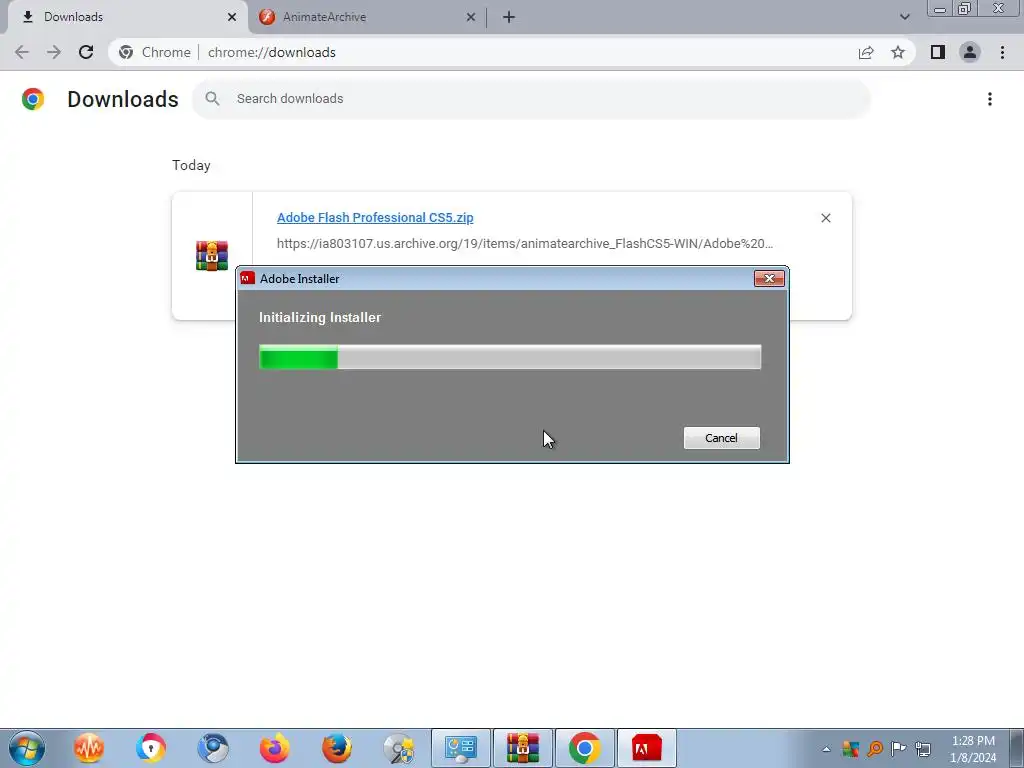Click the search magnifier icon
Screen dimensions: 1024x768
click(212, 99)
